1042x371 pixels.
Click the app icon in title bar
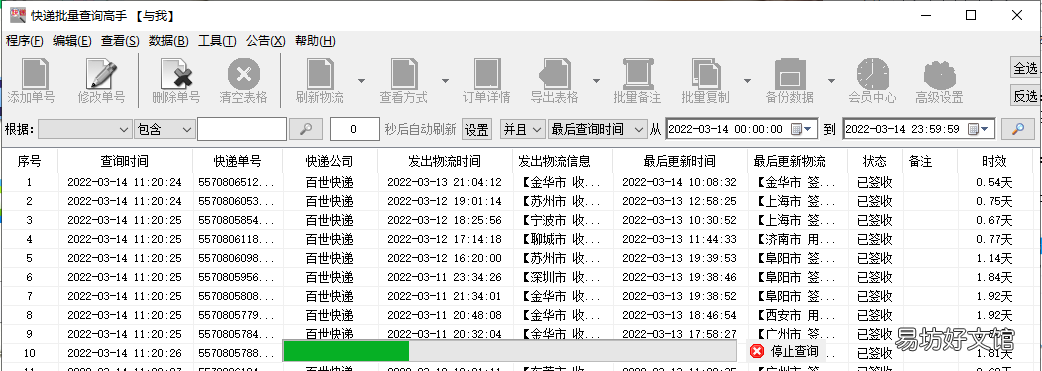point(17,15)
